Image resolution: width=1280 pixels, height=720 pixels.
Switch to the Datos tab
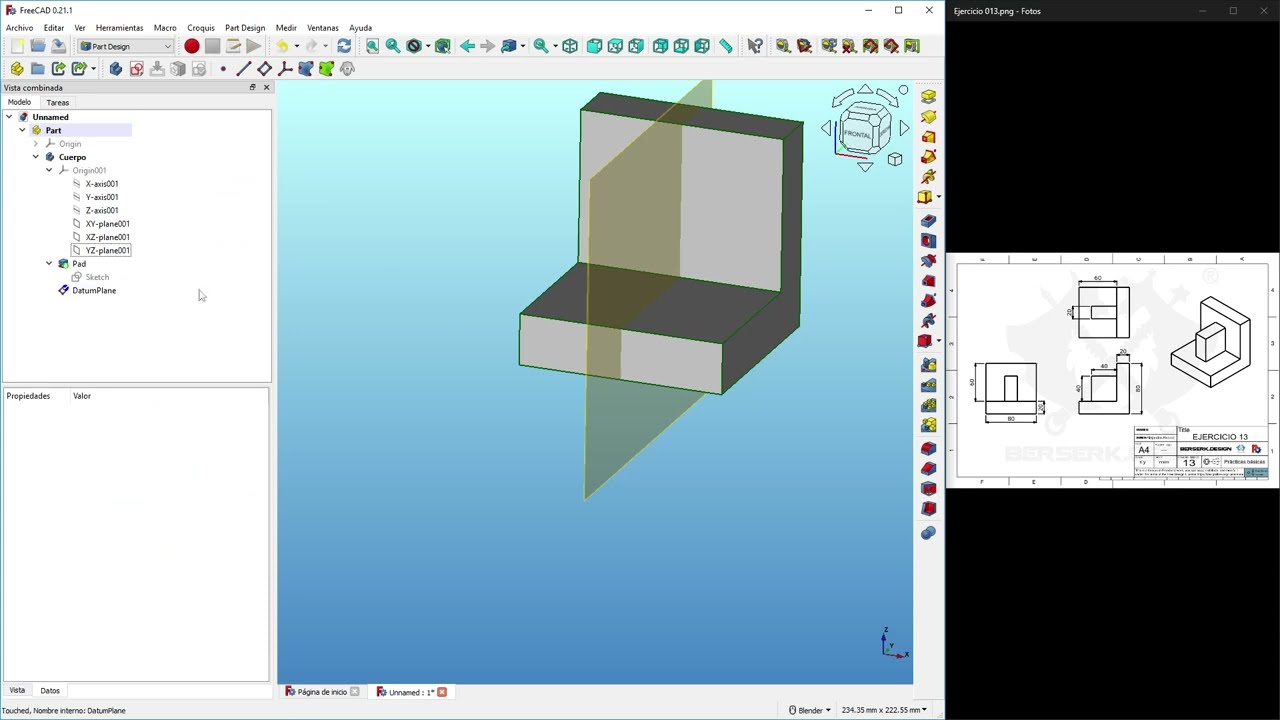click(x=50, y=690)
